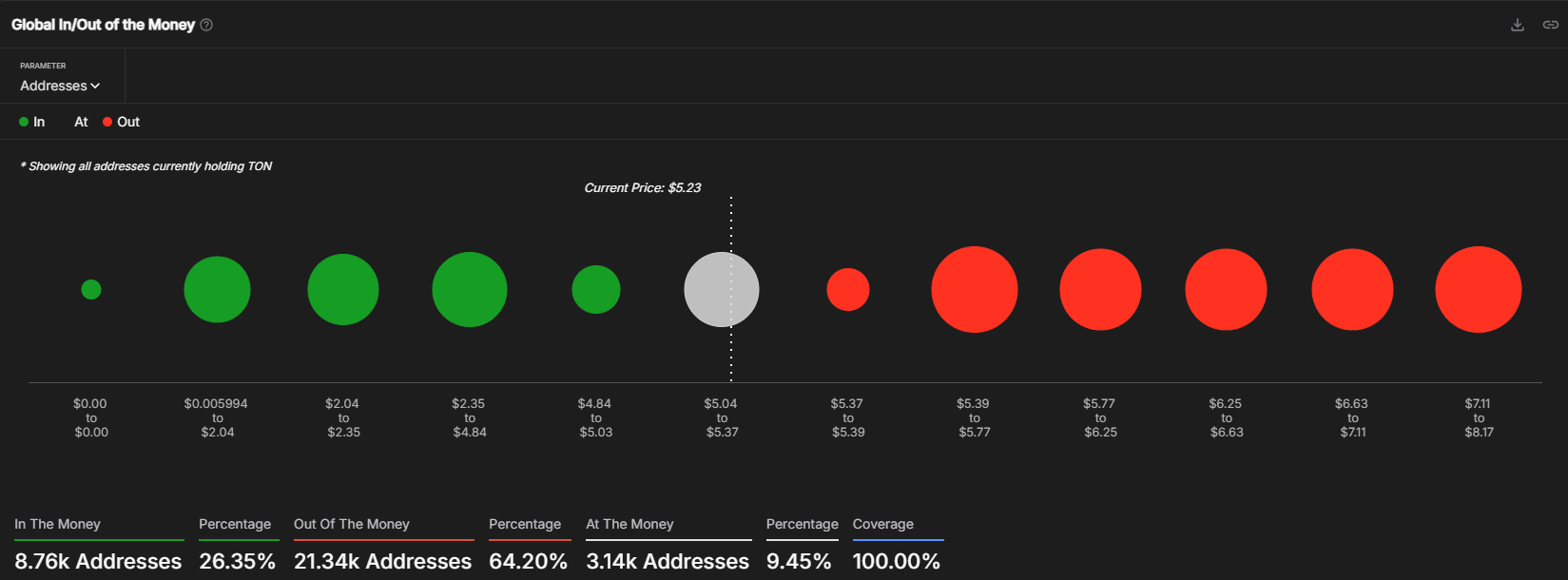Click the 64.20% percentage value

(x=529, y=561)
